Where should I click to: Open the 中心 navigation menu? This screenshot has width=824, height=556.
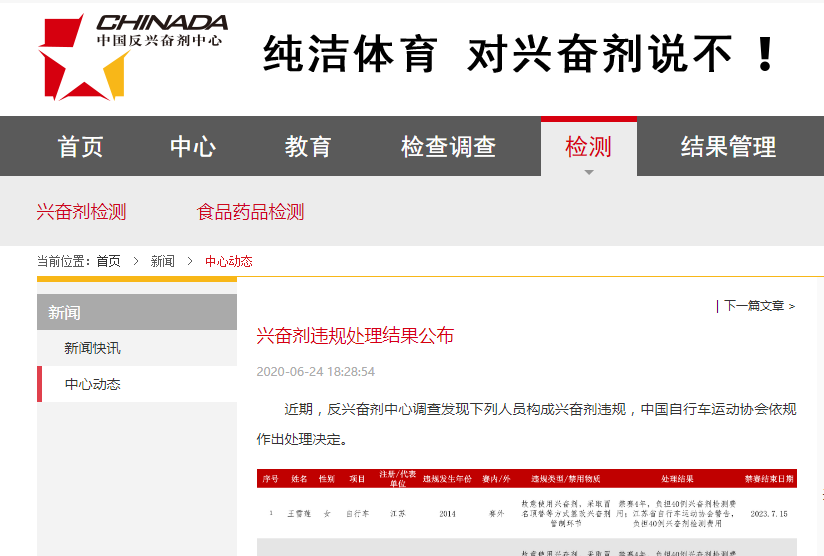pos(193,147)
